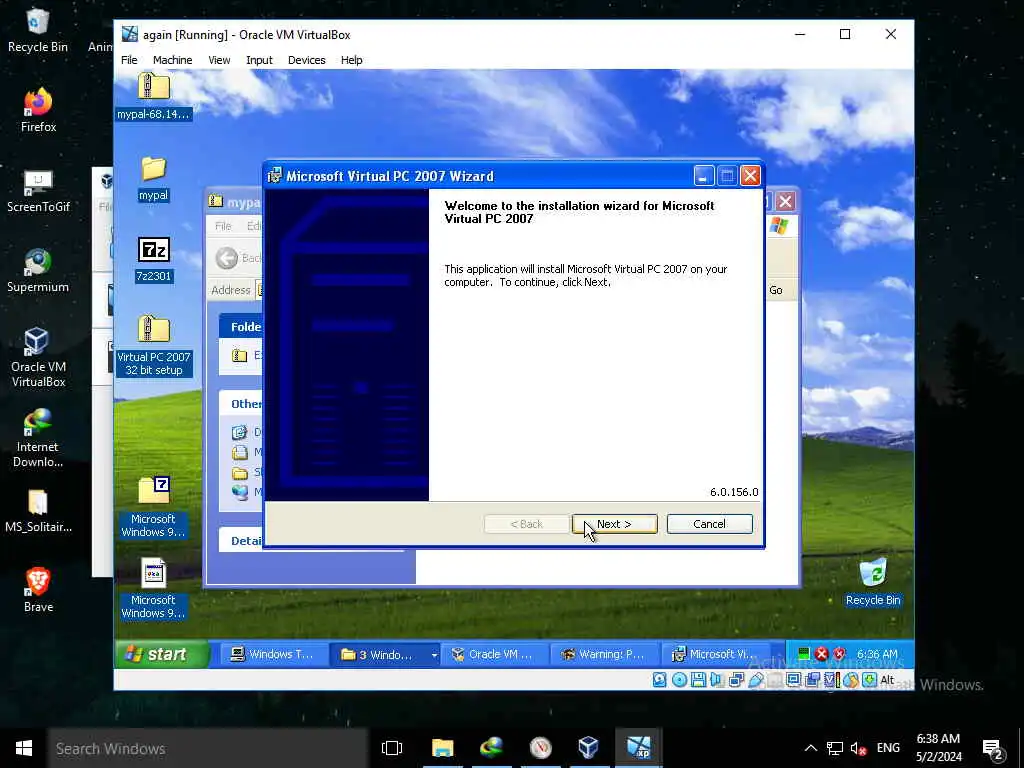Viewport: 1024px width, 768px height.
Task: Show hidden host tray icons
Action: (810, 748)
